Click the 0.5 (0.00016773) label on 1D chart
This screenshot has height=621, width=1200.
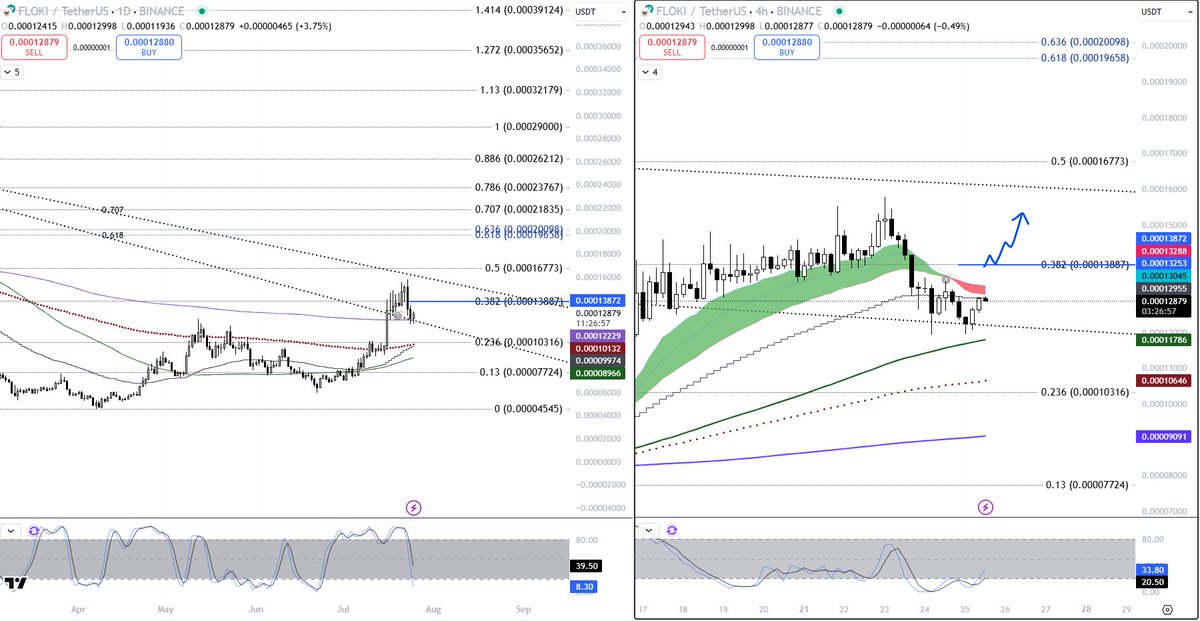pyautogui.click(x=524, y=268)
